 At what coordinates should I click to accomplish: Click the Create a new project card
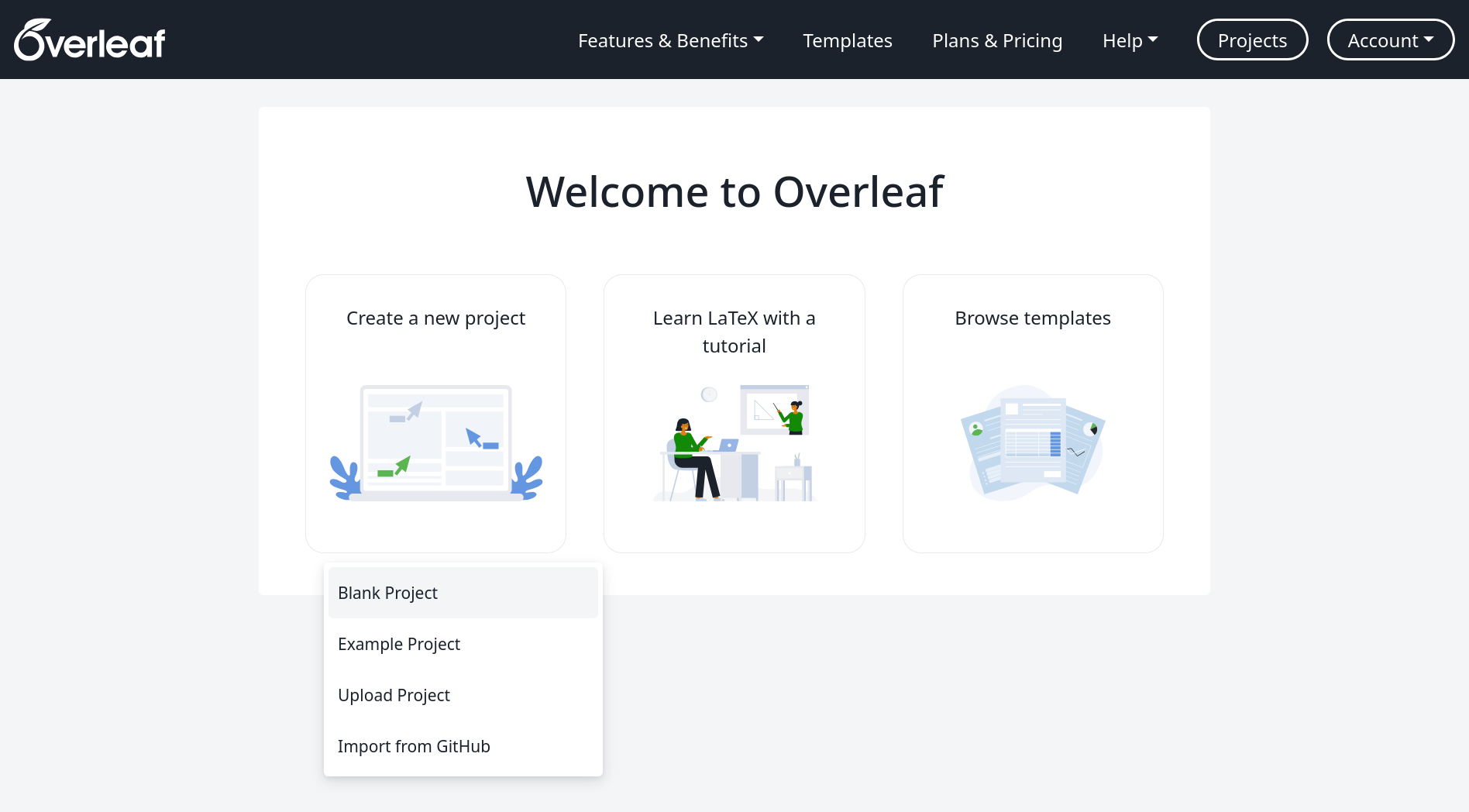tap(435, 414)
